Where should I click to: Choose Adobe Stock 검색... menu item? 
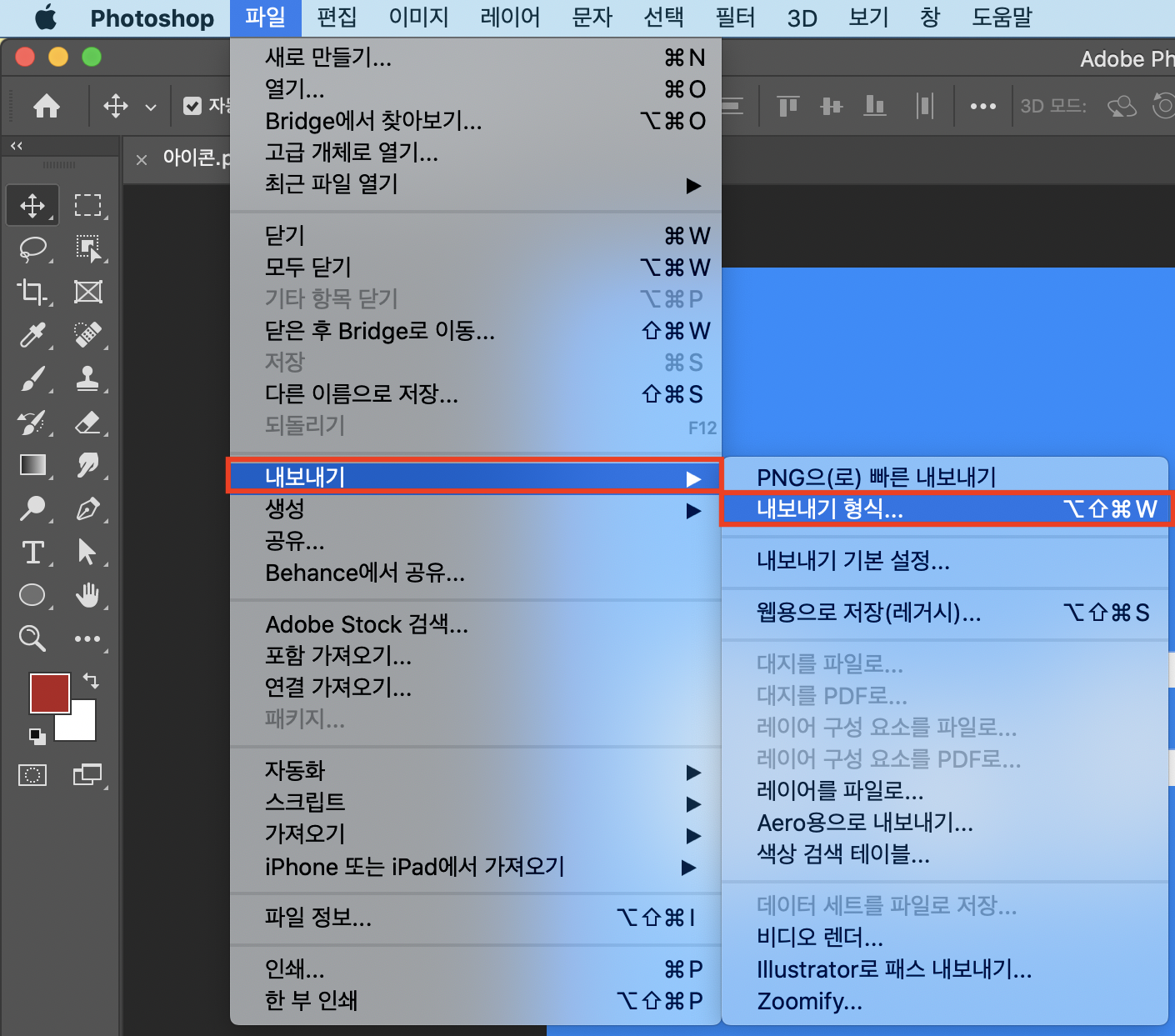click(475, 624)
